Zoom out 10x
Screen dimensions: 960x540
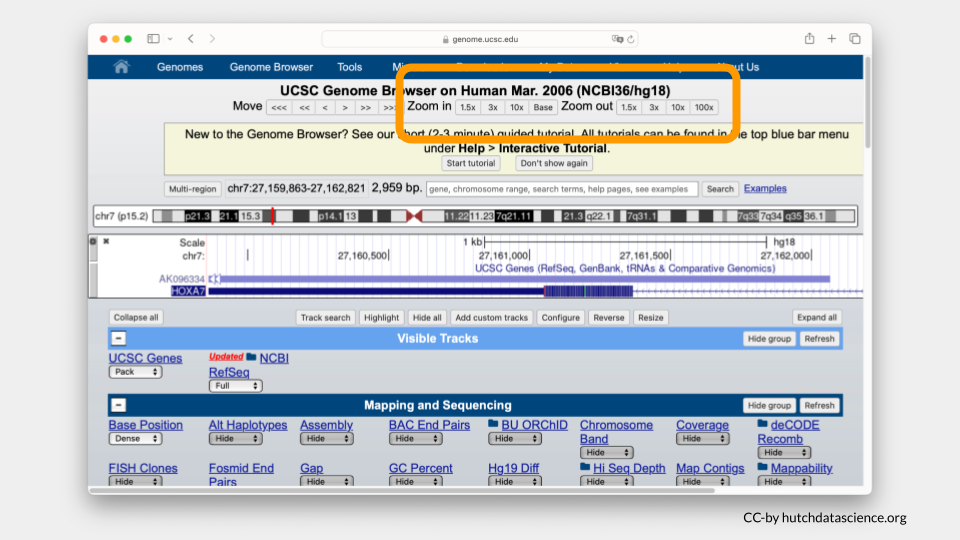678,107
